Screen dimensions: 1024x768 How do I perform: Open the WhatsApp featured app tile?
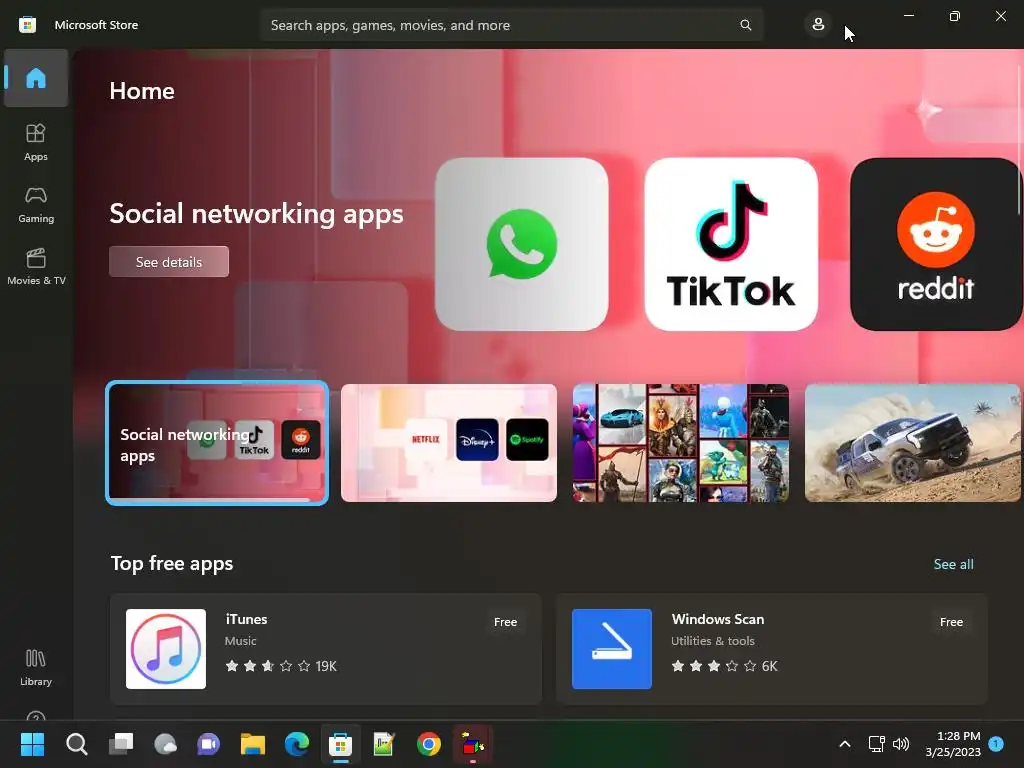click(521, 244)
